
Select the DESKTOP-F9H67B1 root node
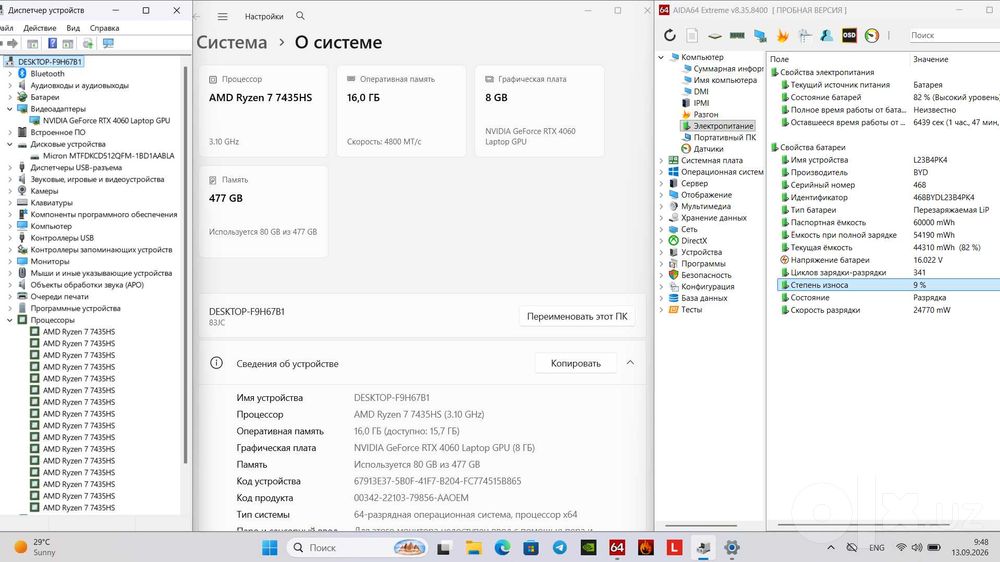pyautogui.click(x=50, y=62)
